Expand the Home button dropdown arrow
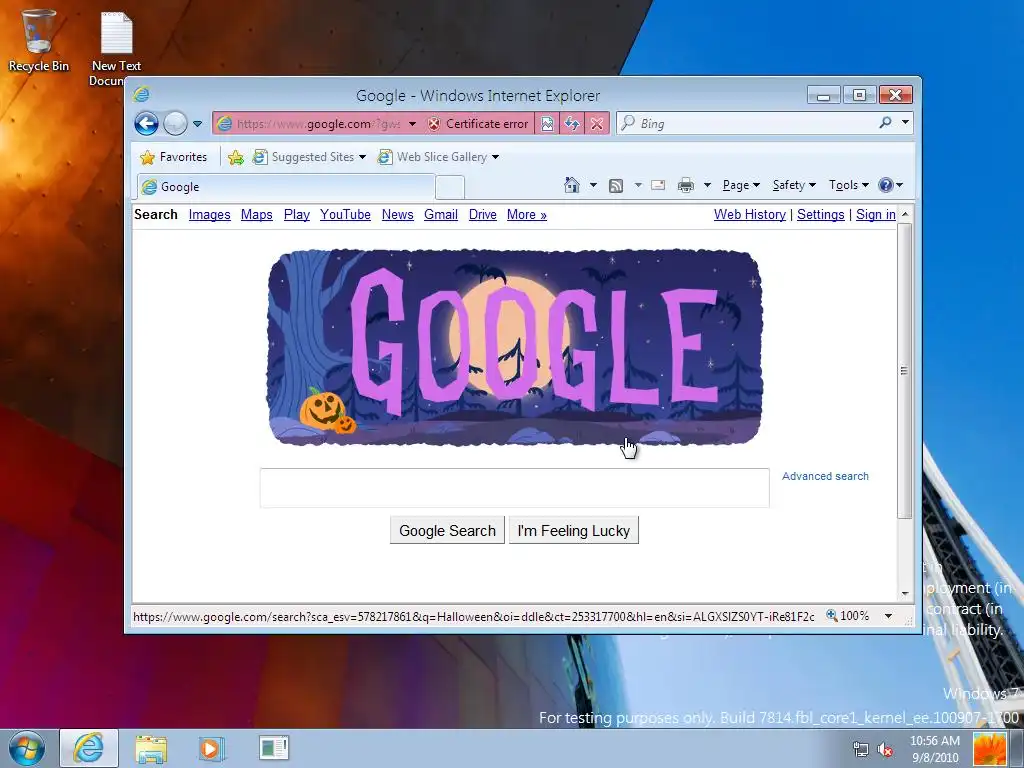Screen dimensions: 1024x768 point(593,185)
